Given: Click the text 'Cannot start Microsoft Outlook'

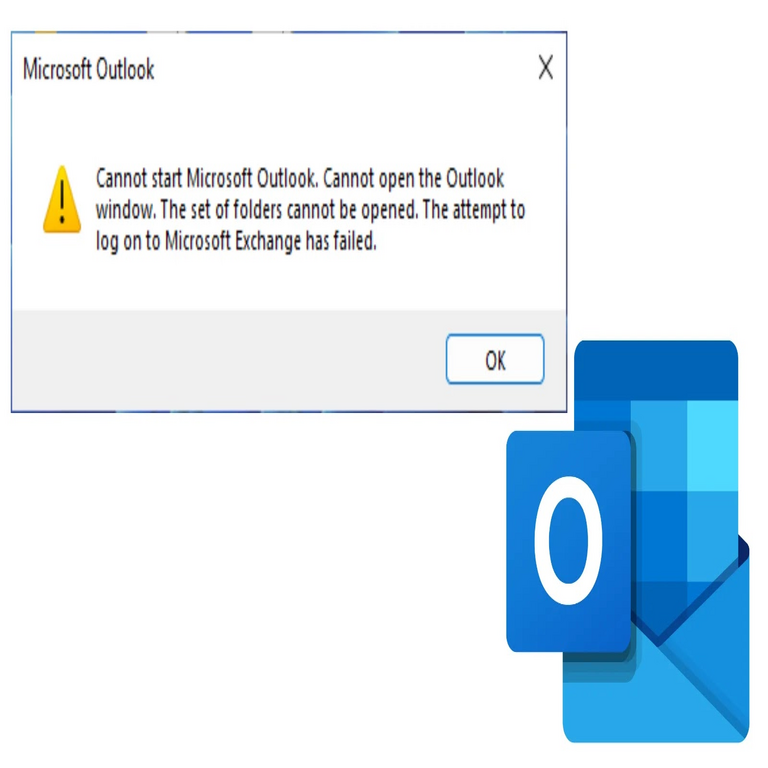Looking at the screenshot, I should 206,178.
